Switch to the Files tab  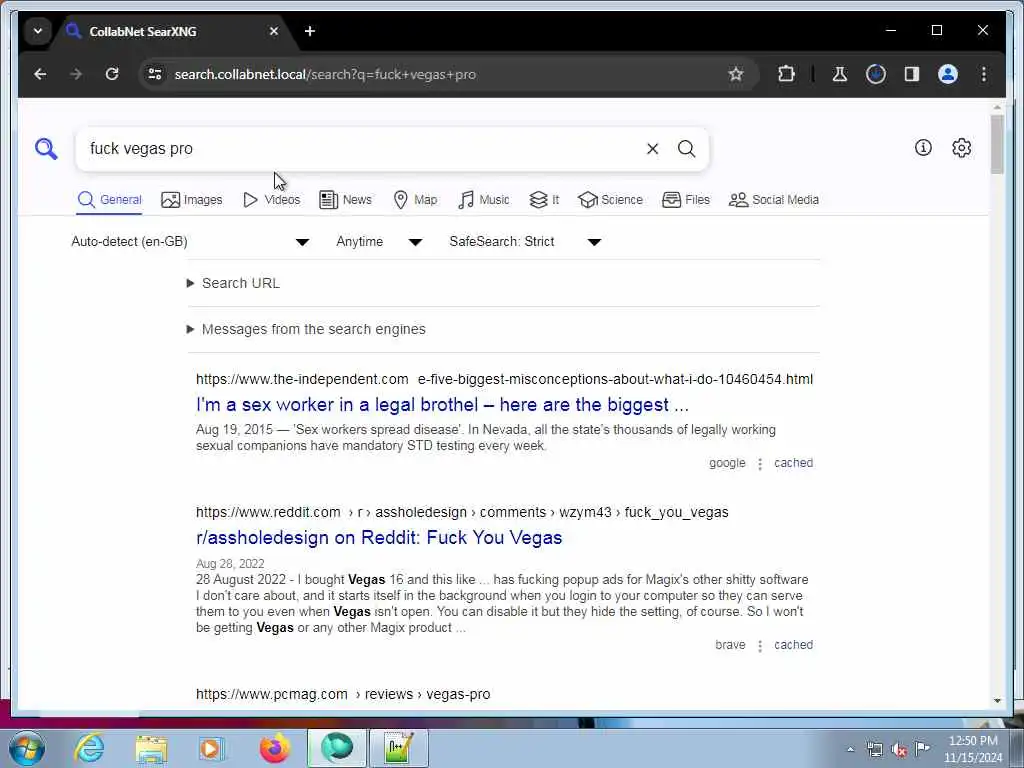tap(686, 200)
